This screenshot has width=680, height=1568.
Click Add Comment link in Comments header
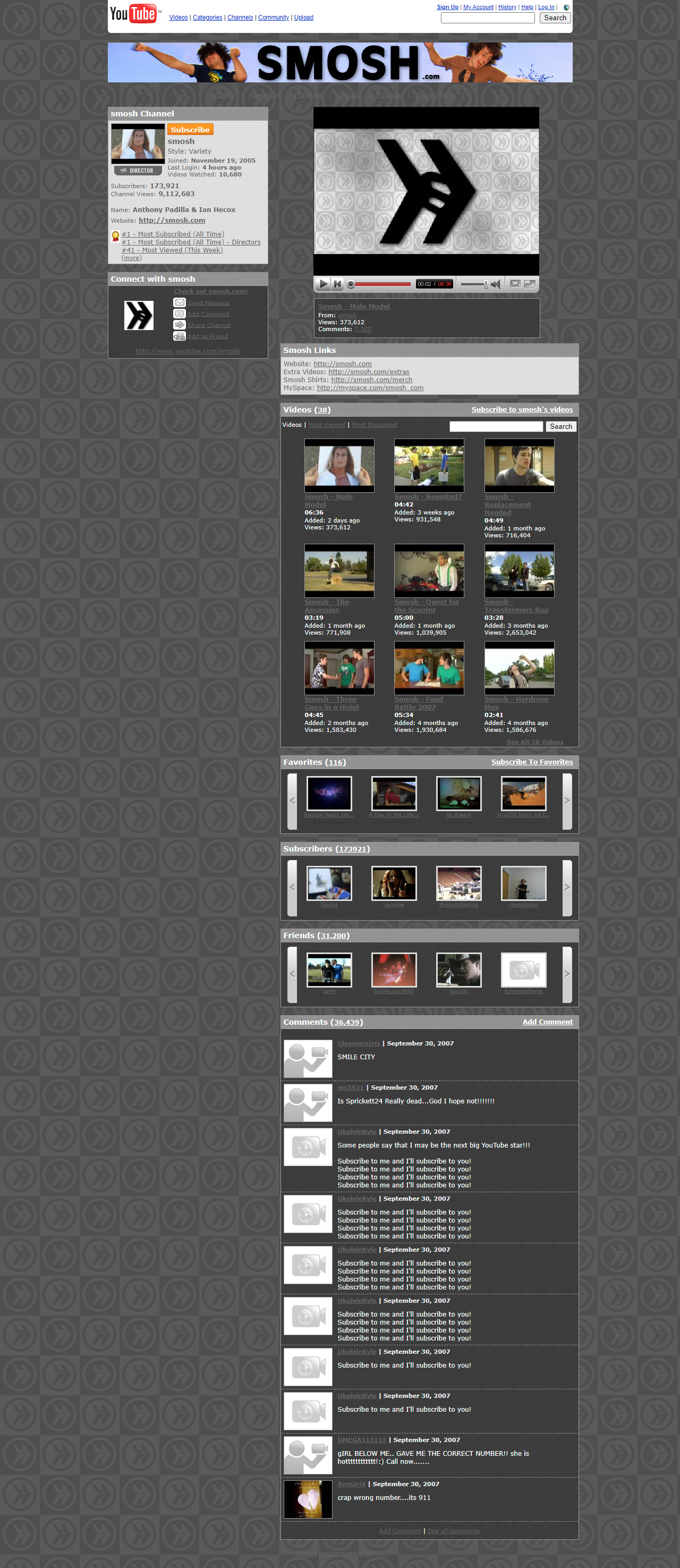click(x=547, y=1022)
